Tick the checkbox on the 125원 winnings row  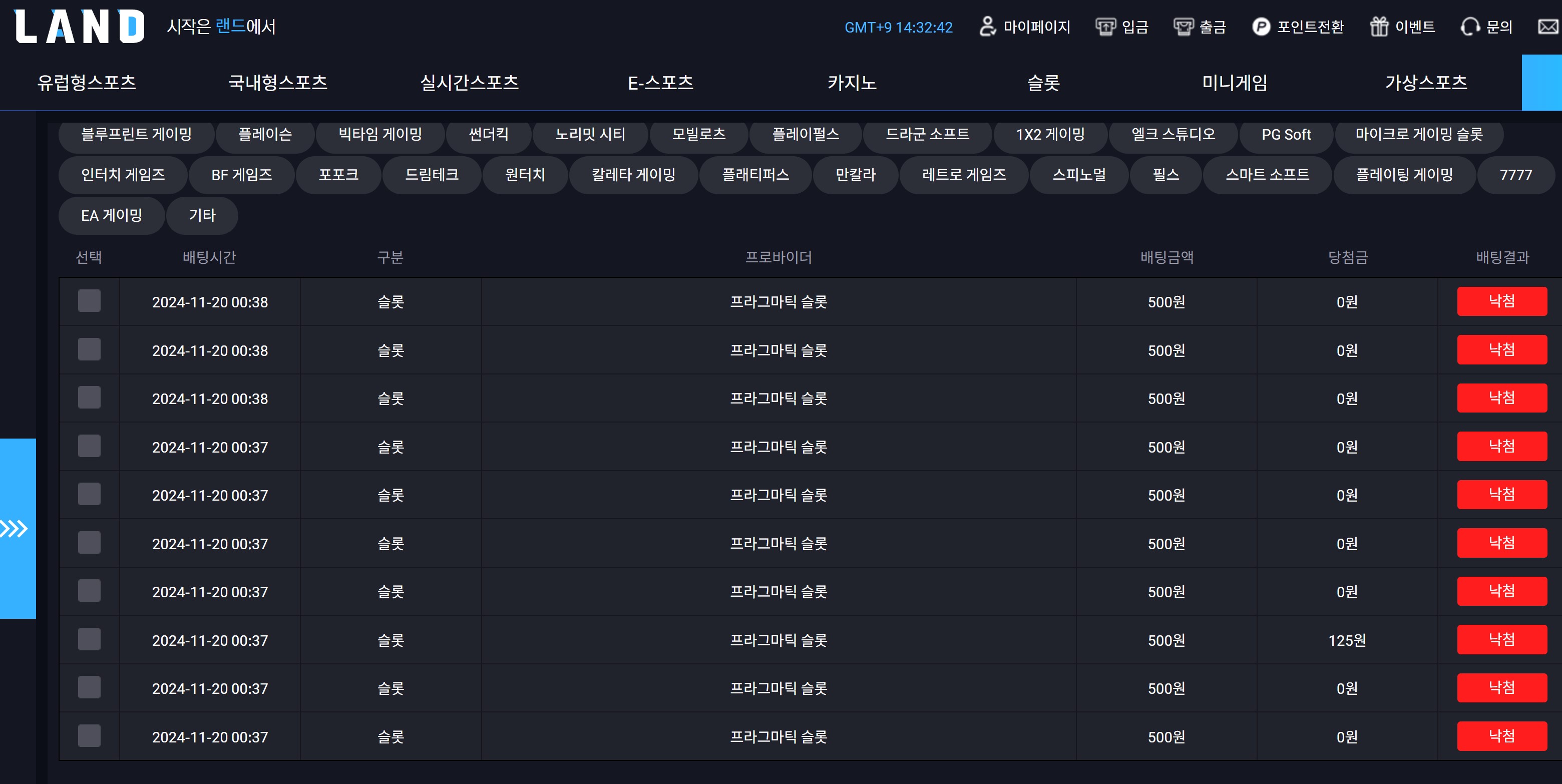pos(89,639)
